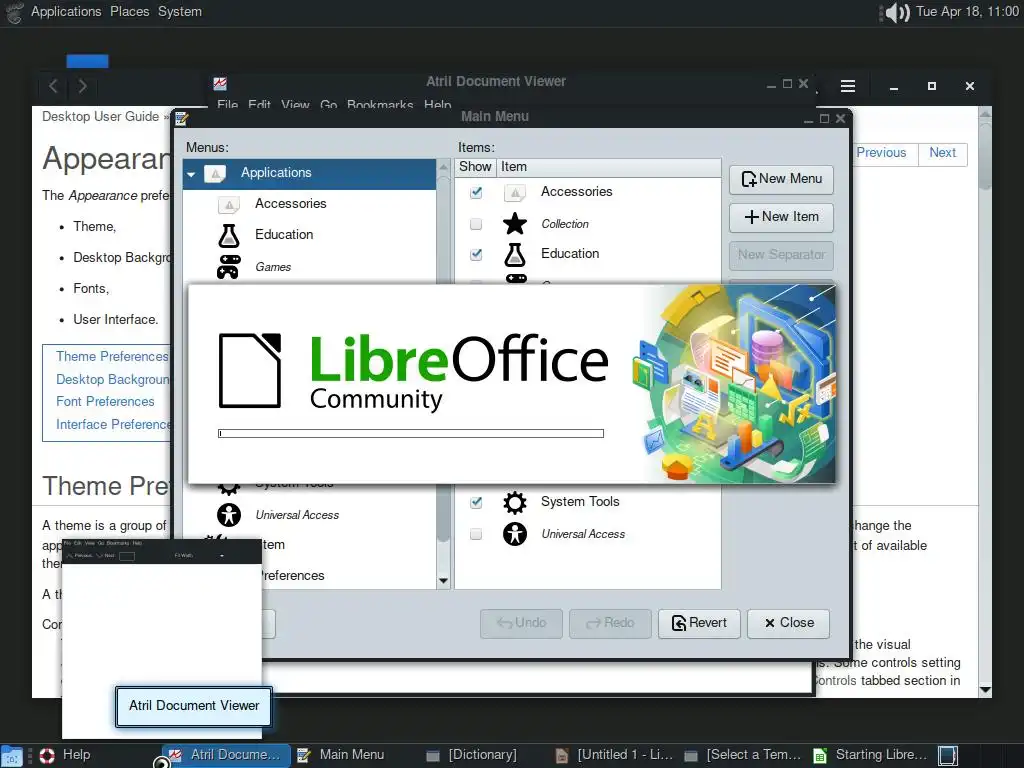
Task: Open the Places menu in top panel
Action: [x=129, y=12]
